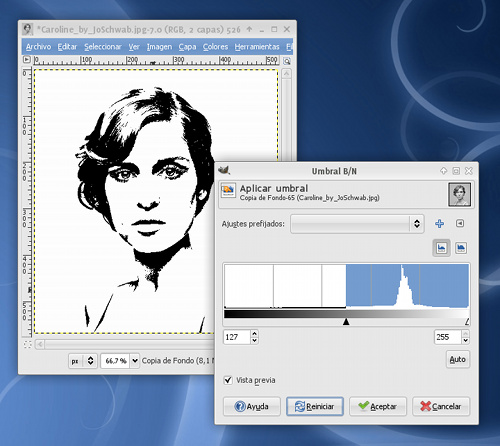The width and height of the screenshot is (500, 446).
Task: Click the GIMP Wilber icon in dialog title
Action: pos(224,170)
